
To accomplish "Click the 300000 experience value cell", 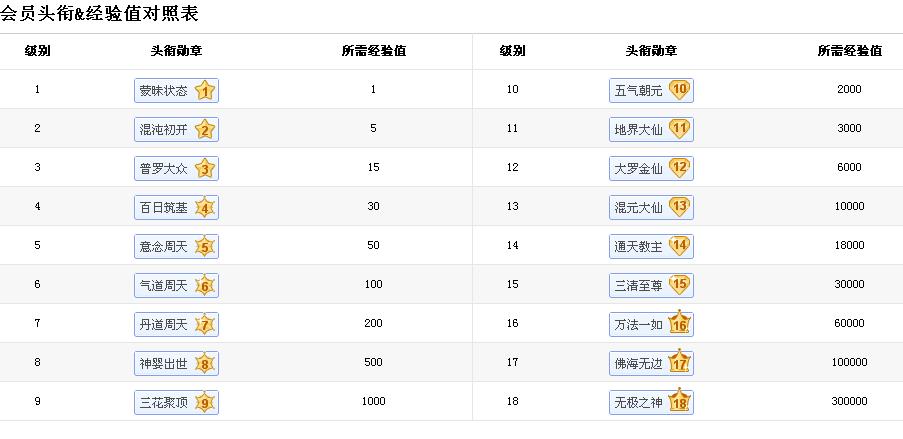I will coord(849,402).
